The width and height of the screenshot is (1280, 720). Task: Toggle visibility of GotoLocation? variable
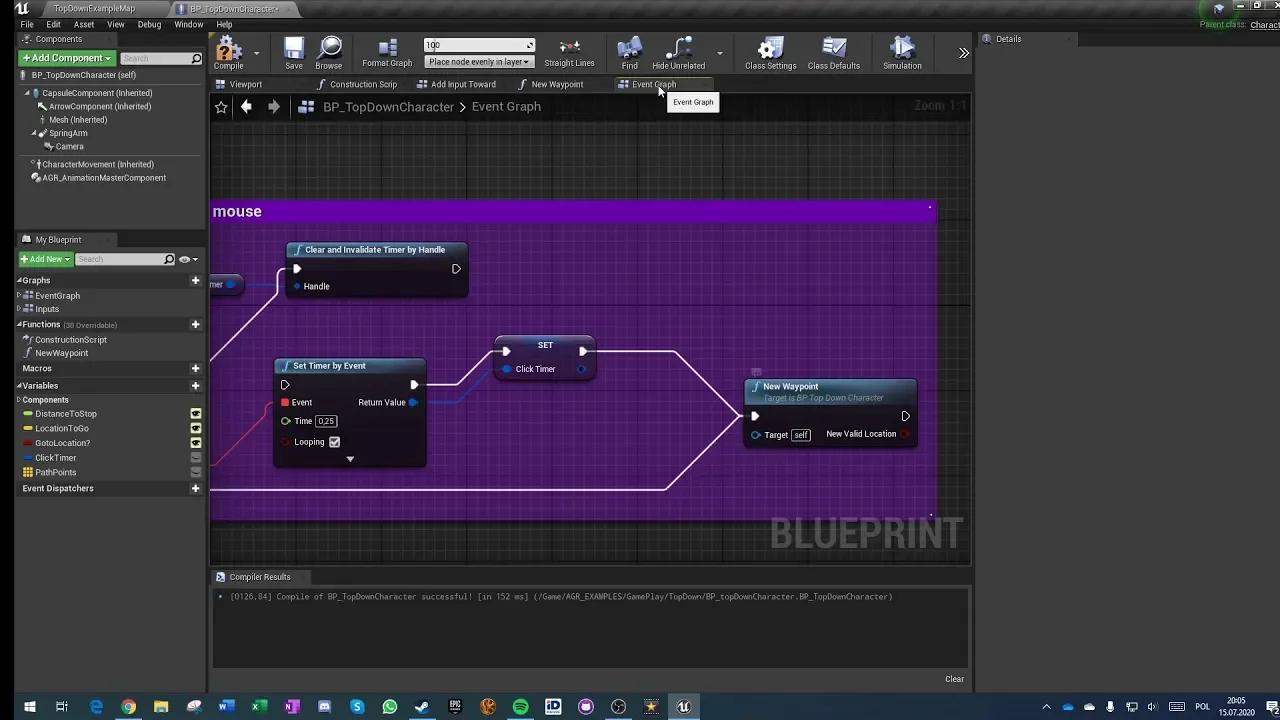point(196,442)
